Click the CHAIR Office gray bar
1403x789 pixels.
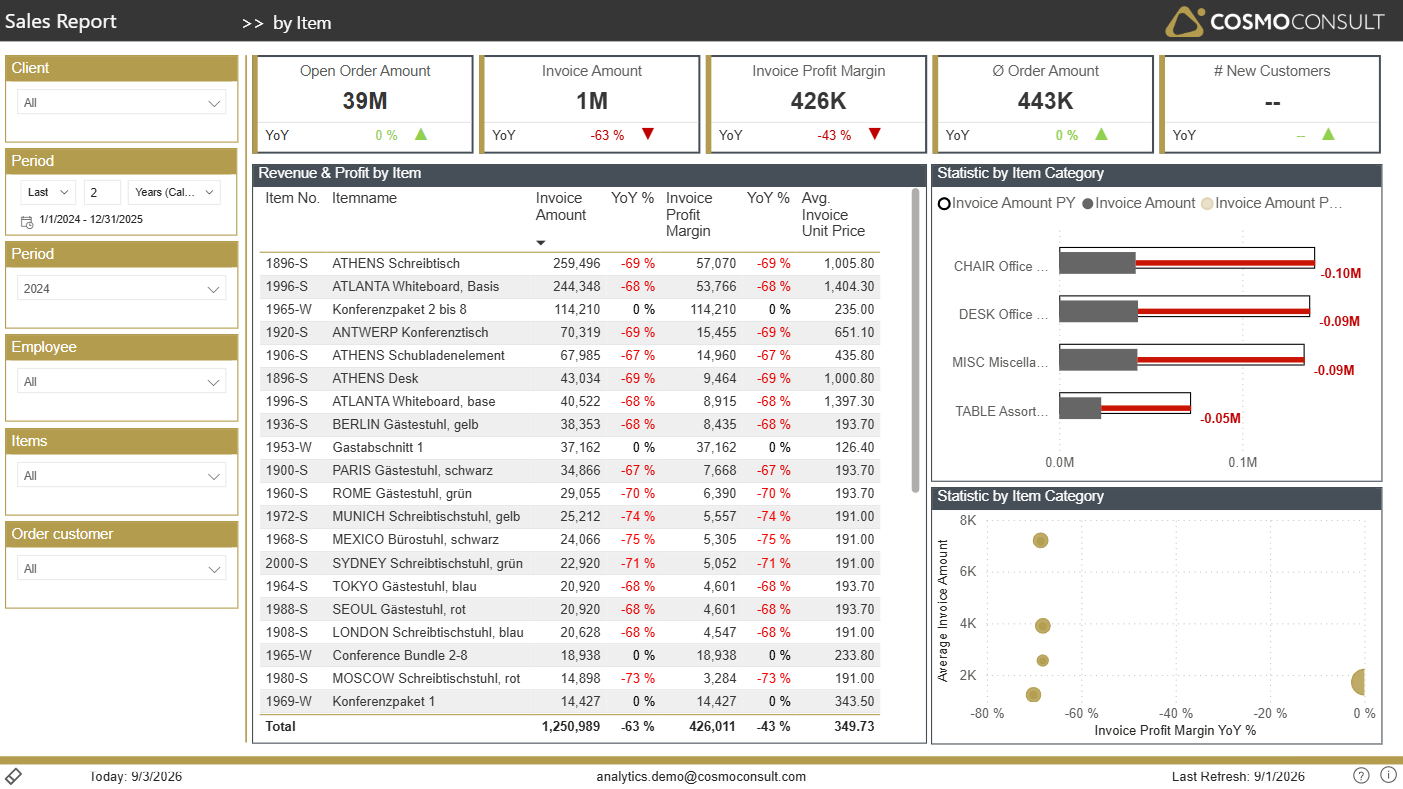(x=1097, y=263)
